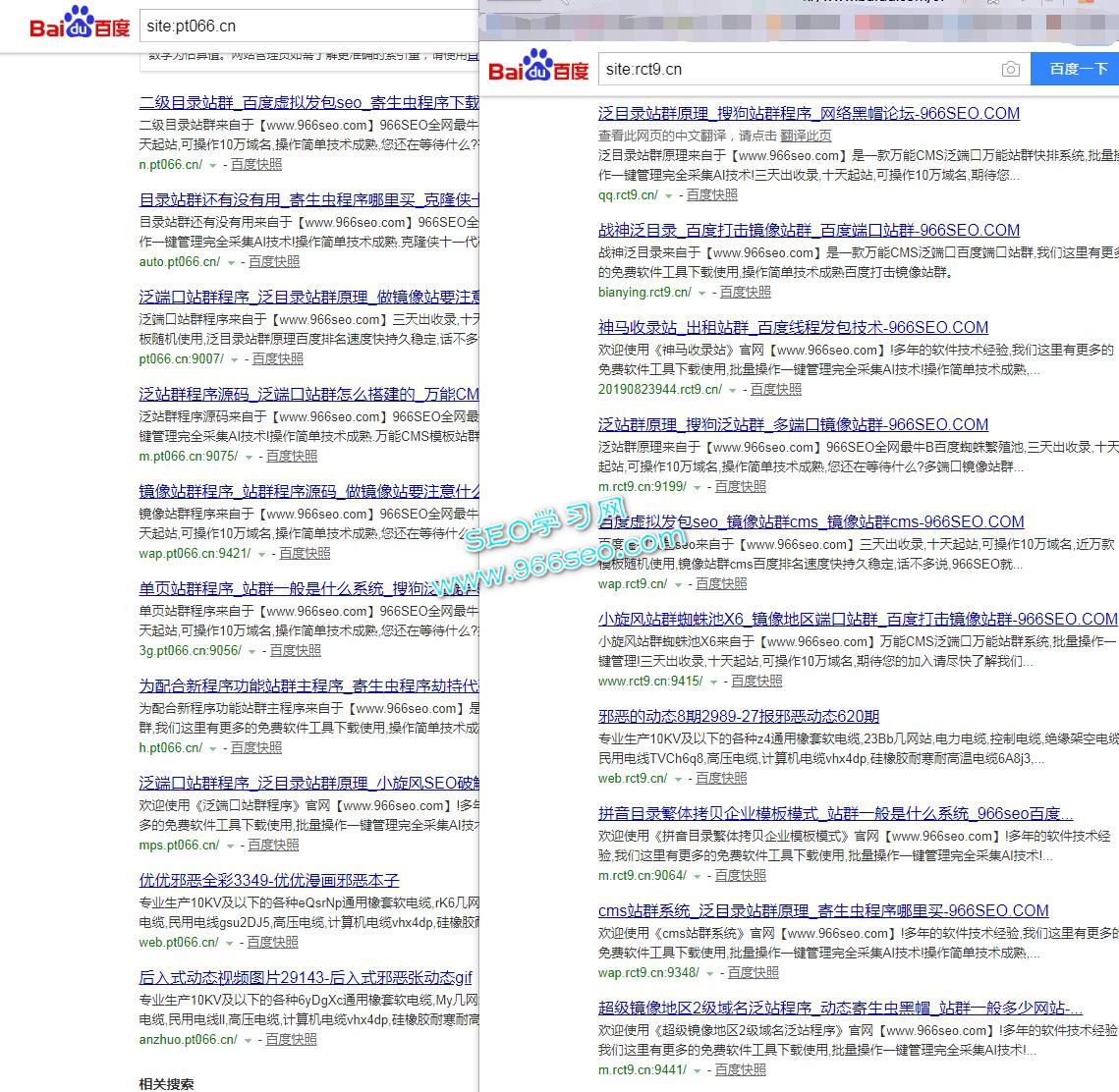This screenshot has width=1119, height=1092.
Task: Open the dropdown arrow beside qq.rct9.cn/
Action: tap(669, 196)
